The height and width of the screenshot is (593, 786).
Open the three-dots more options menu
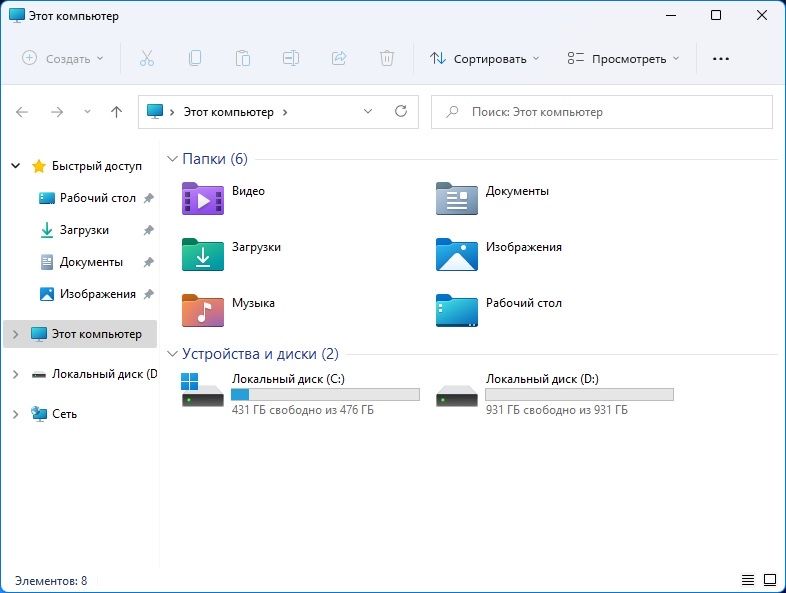click(x=721, y=59)
